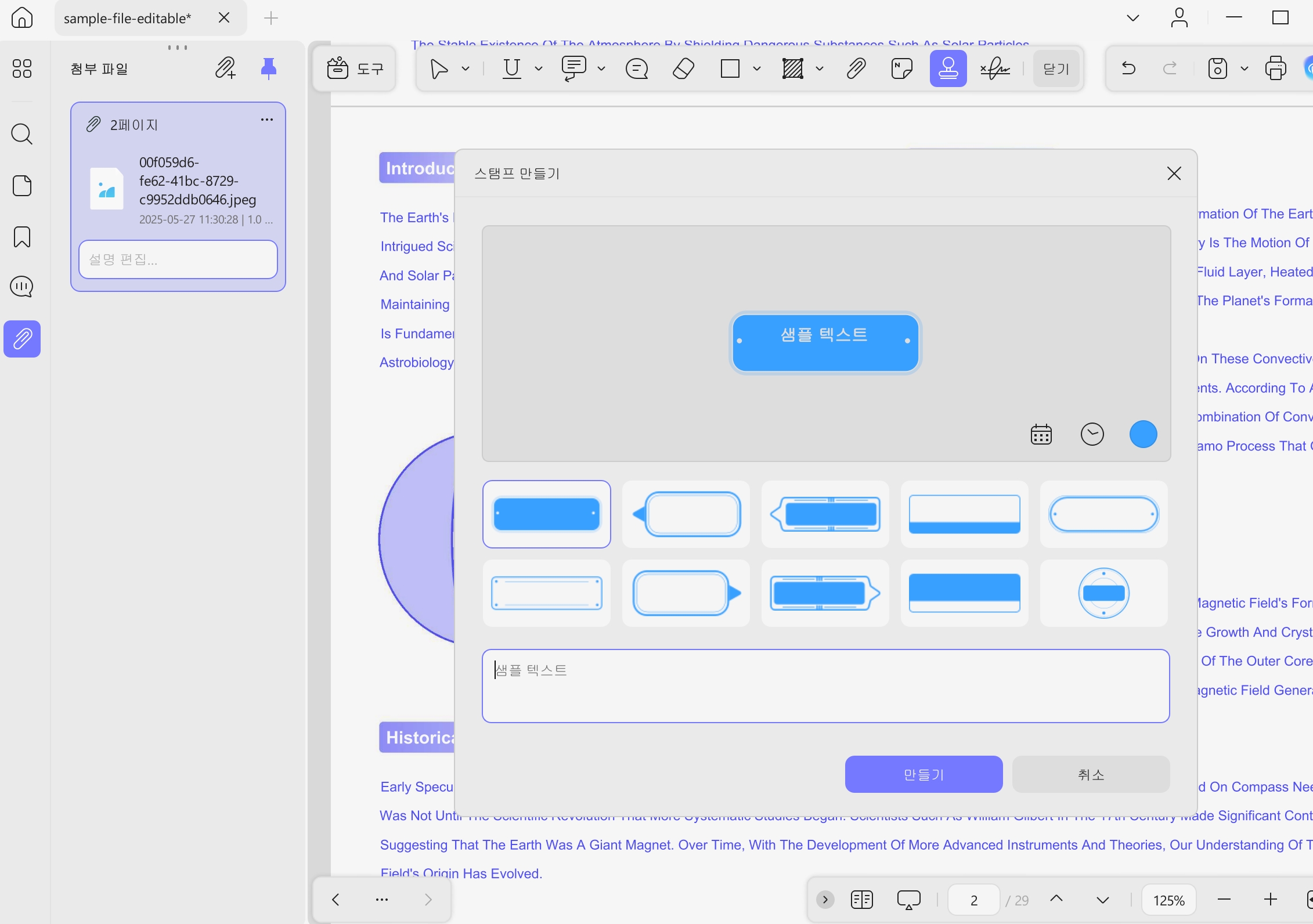Add a new attachment with paperclip-plus icon
Screen dimensions: 1313x924
pos(225,68)
